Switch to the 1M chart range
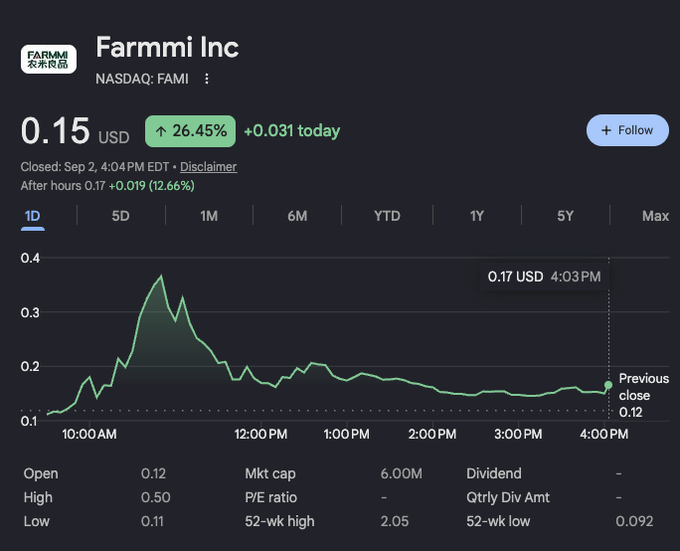 tap(209, 216)
